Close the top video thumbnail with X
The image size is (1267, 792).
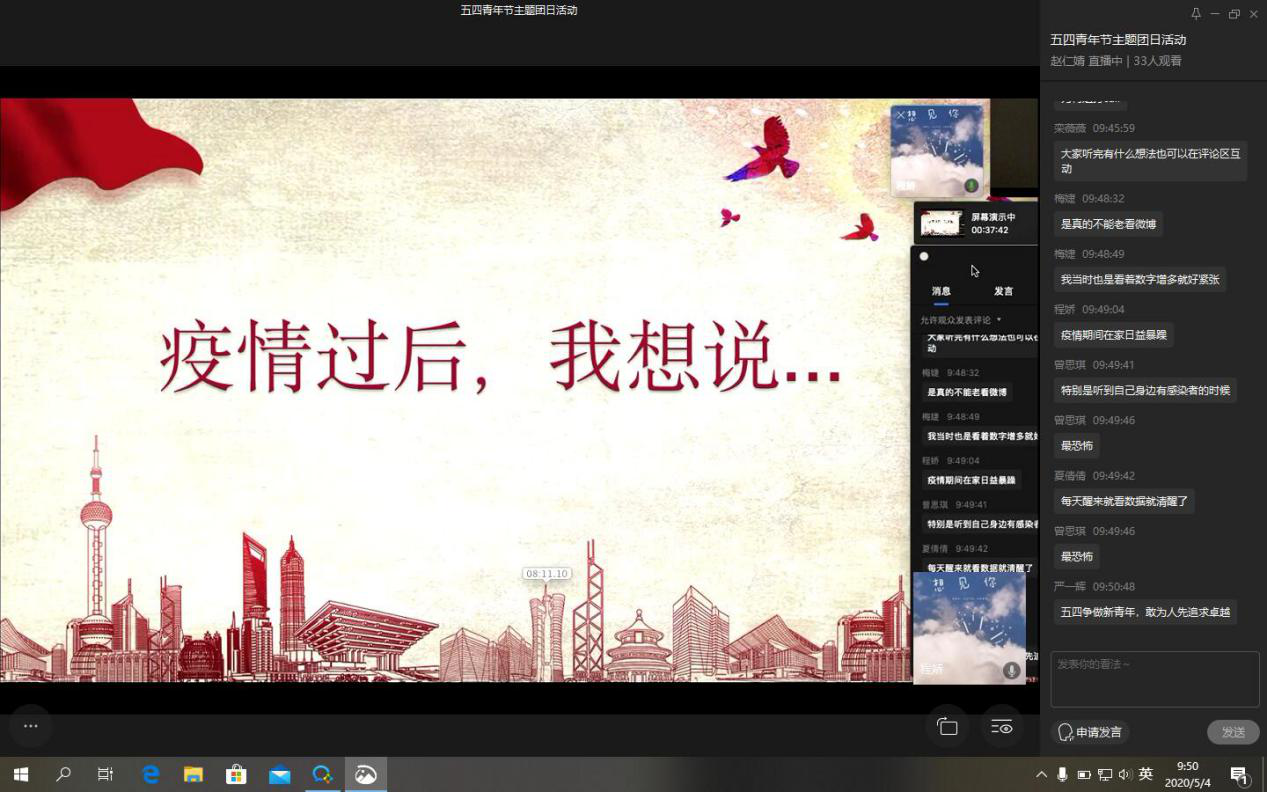click(x=898, y=115)
